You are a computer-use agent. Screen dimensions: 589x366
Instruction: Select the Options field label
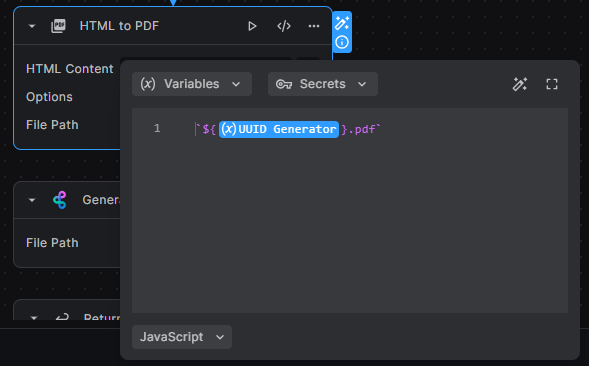click(x=49, y=97)
